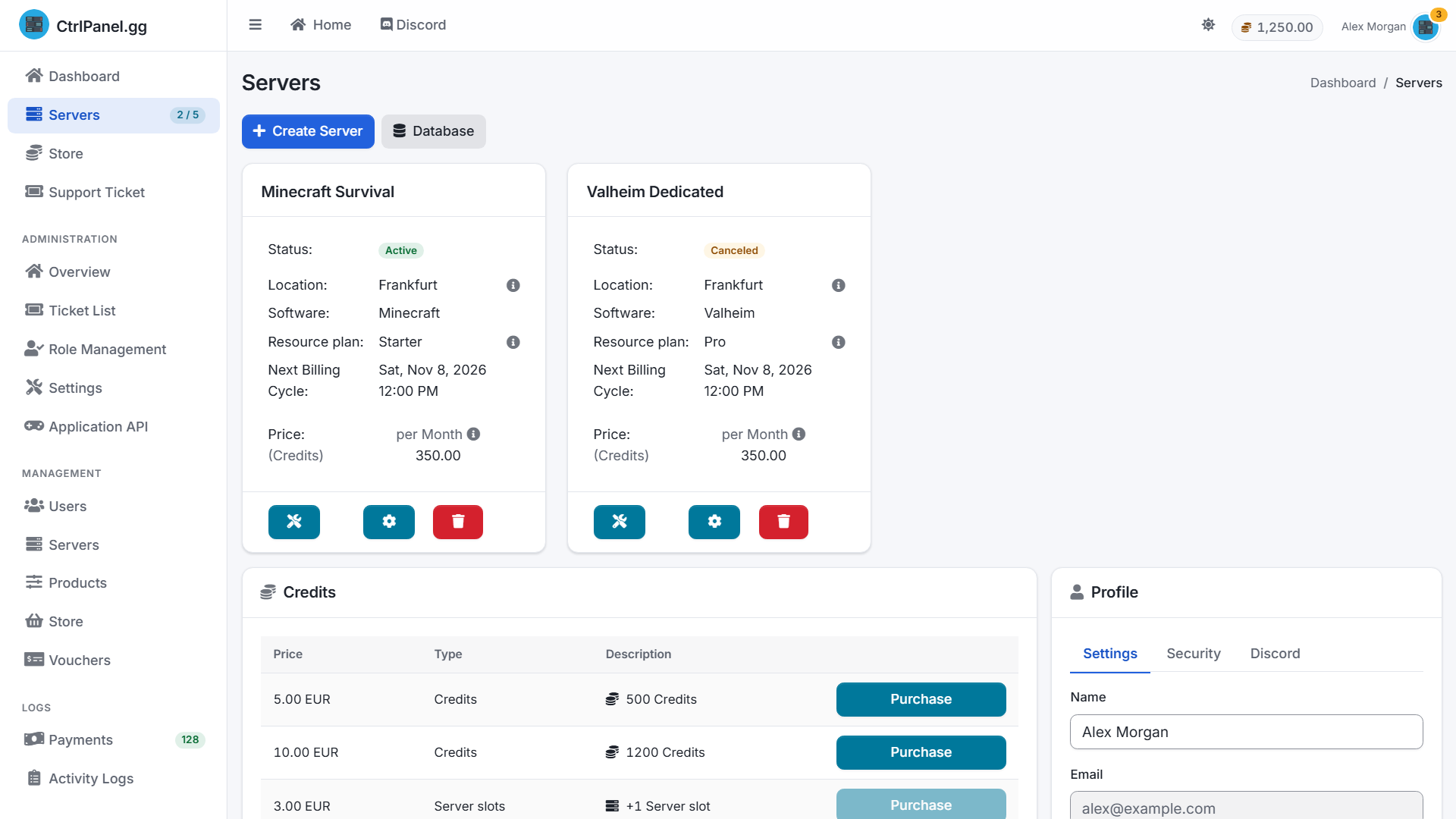Show Starter resource plan info icon

[513, 342]
